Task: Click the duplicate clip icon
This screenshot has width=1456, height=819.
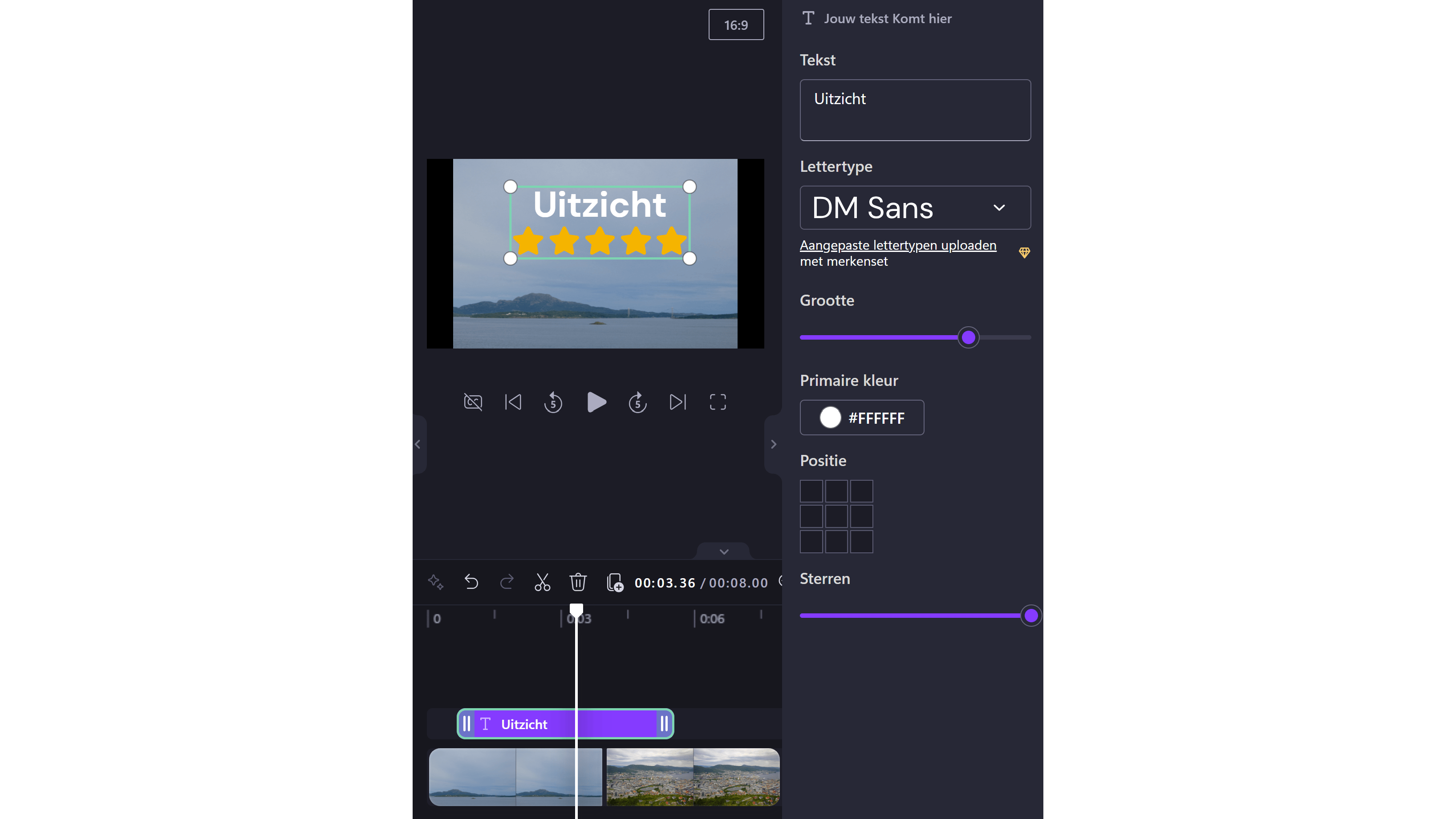Action: [614, 582]
